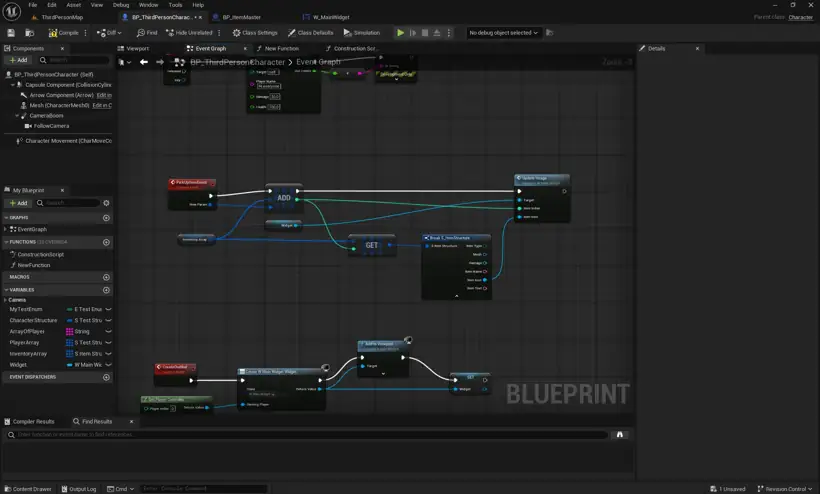Open Compile options three-dot menu
Viewport: 820px width, 494px height.
point(86,33)
